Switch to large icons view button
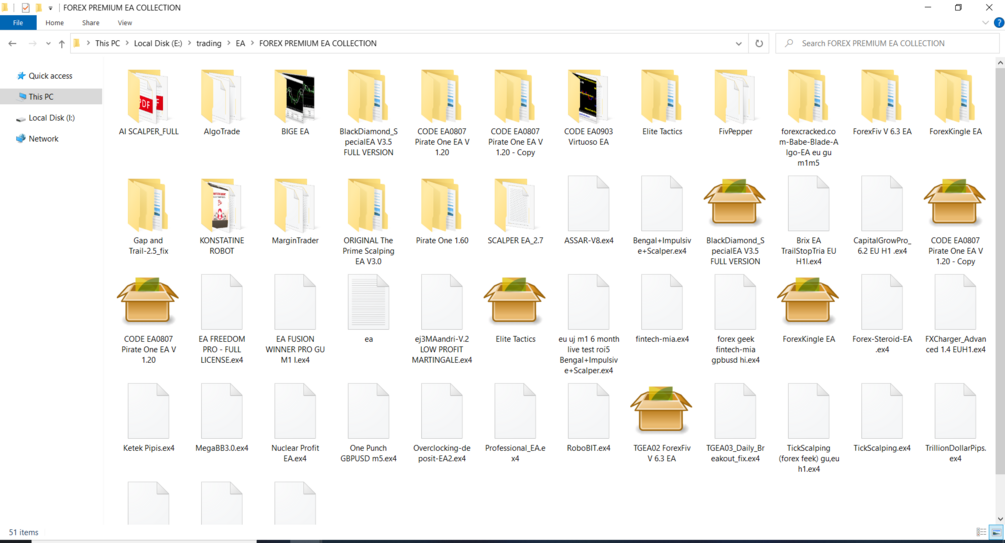 [996, 532]
